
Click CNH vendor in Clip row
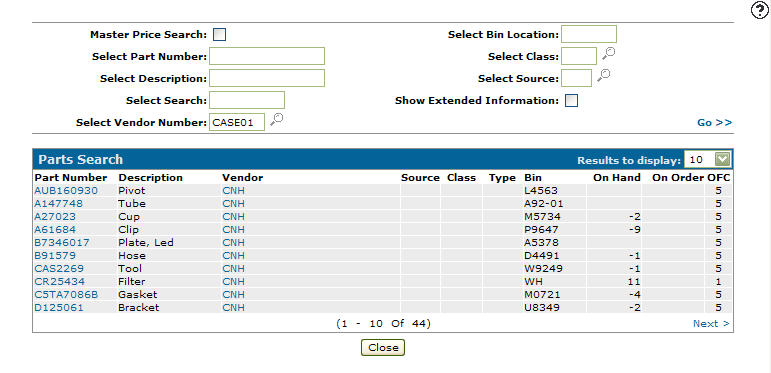tap(233, 230)
